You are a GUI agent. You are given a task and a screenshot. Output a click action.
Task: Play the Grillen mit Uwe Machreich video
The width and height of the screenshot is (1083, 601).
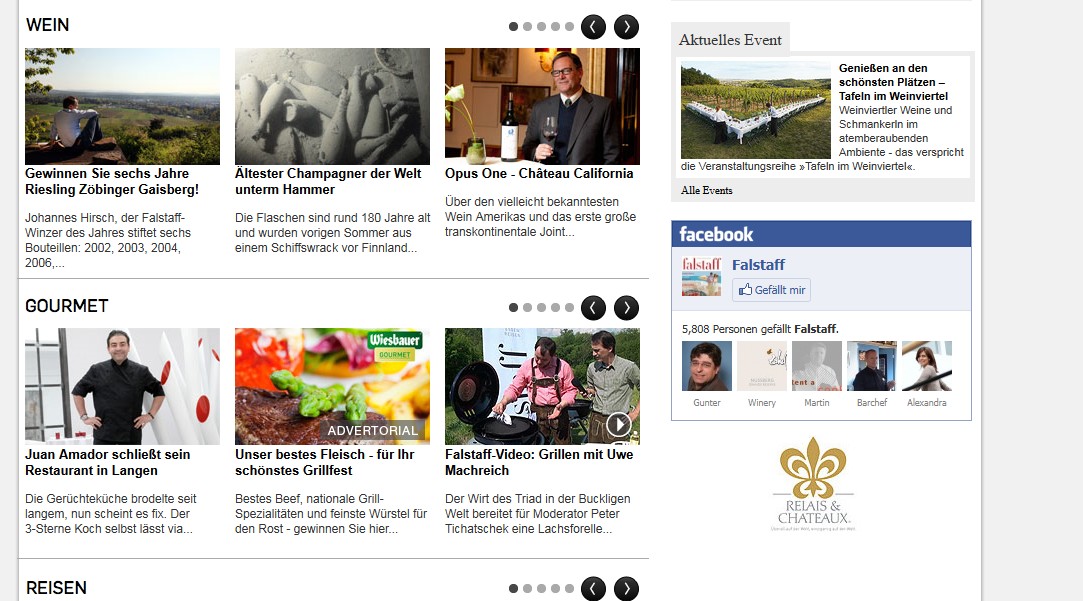618,424
